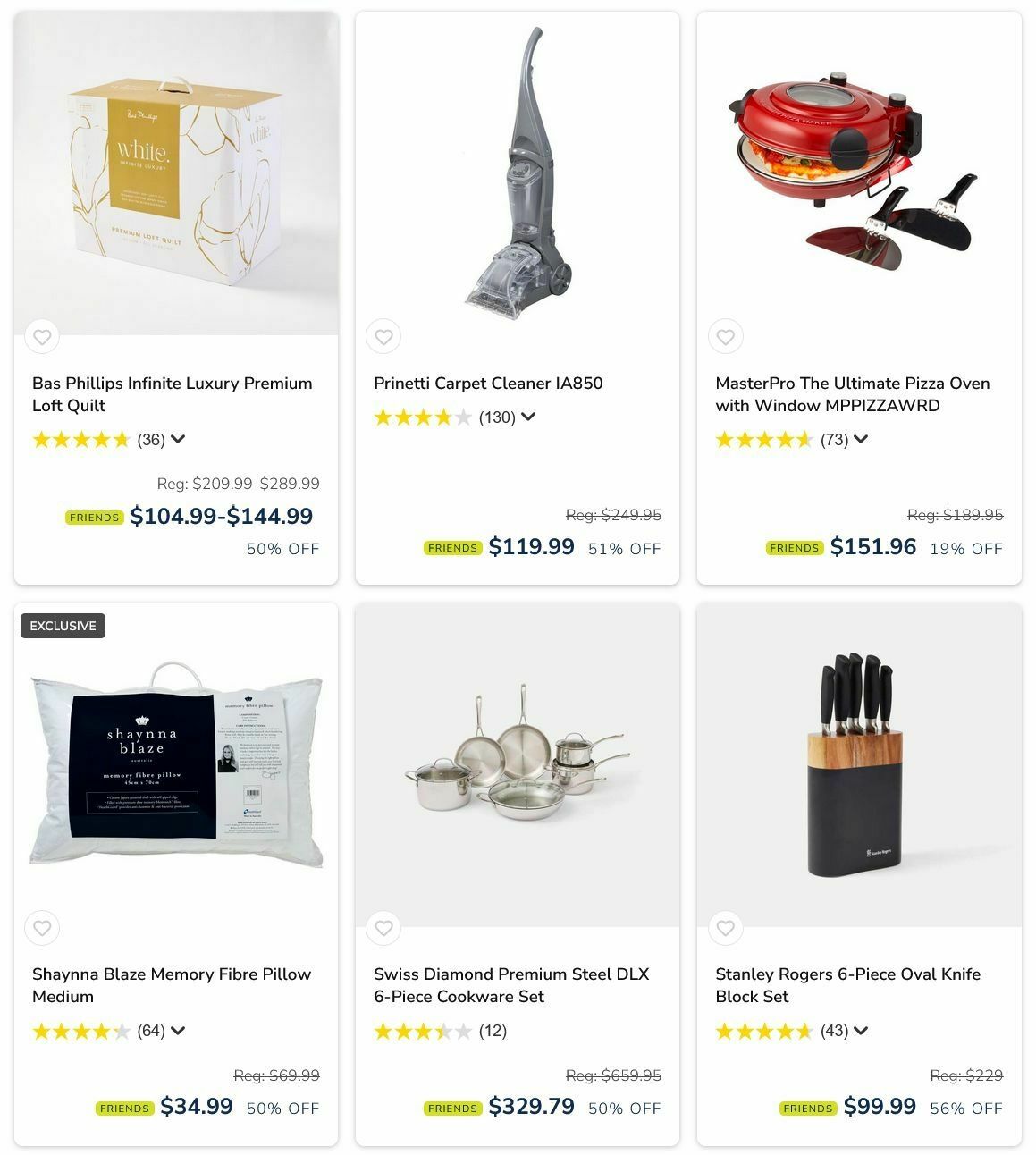Toggle wishlist heart on MasterPro Pizza Oven
Image resolution: width=1036 pixels, height=1155 pixels.
(x=726, y=337)
